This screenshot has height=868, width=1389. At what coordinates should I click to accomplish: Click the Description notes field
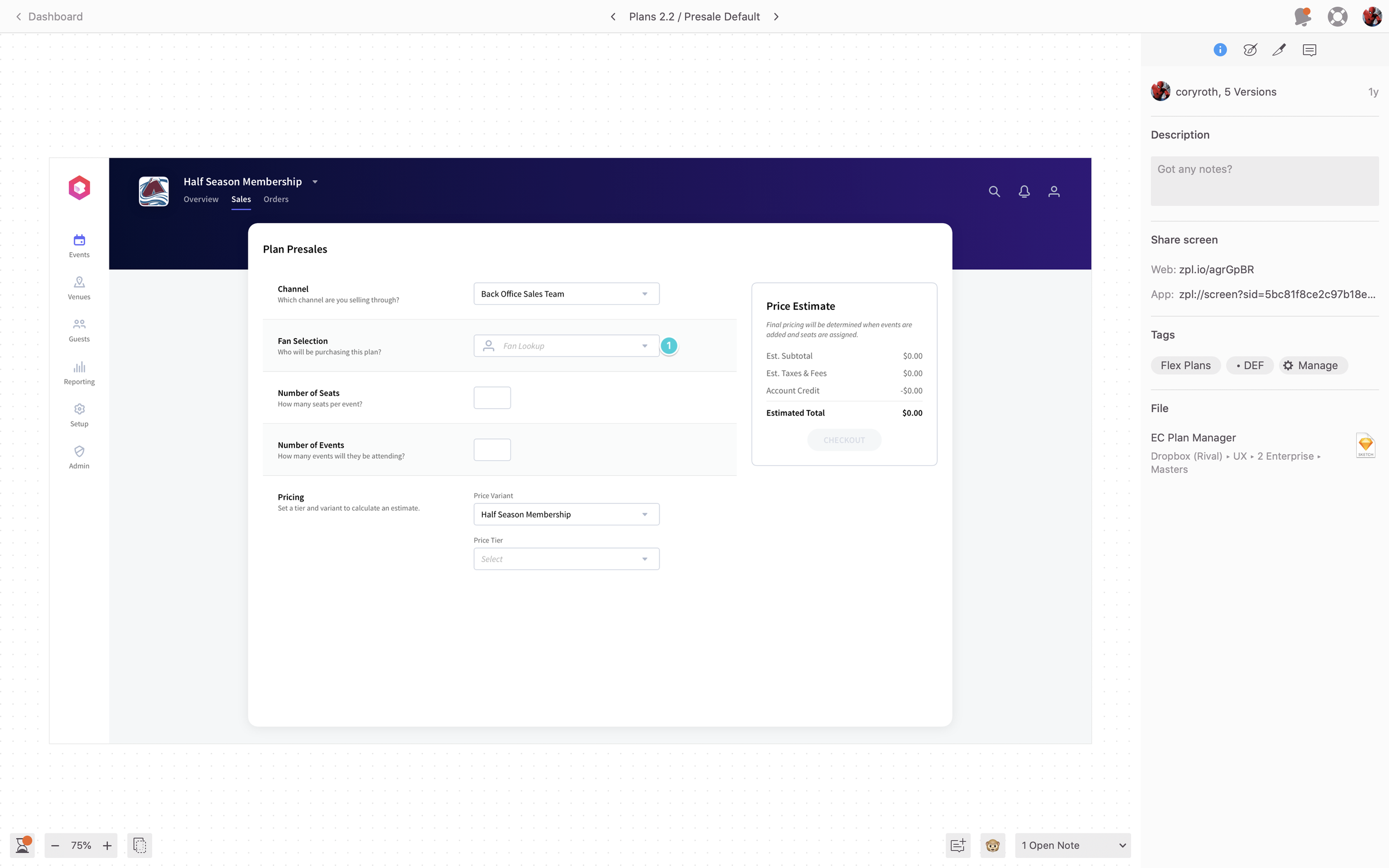(1265, 181)
